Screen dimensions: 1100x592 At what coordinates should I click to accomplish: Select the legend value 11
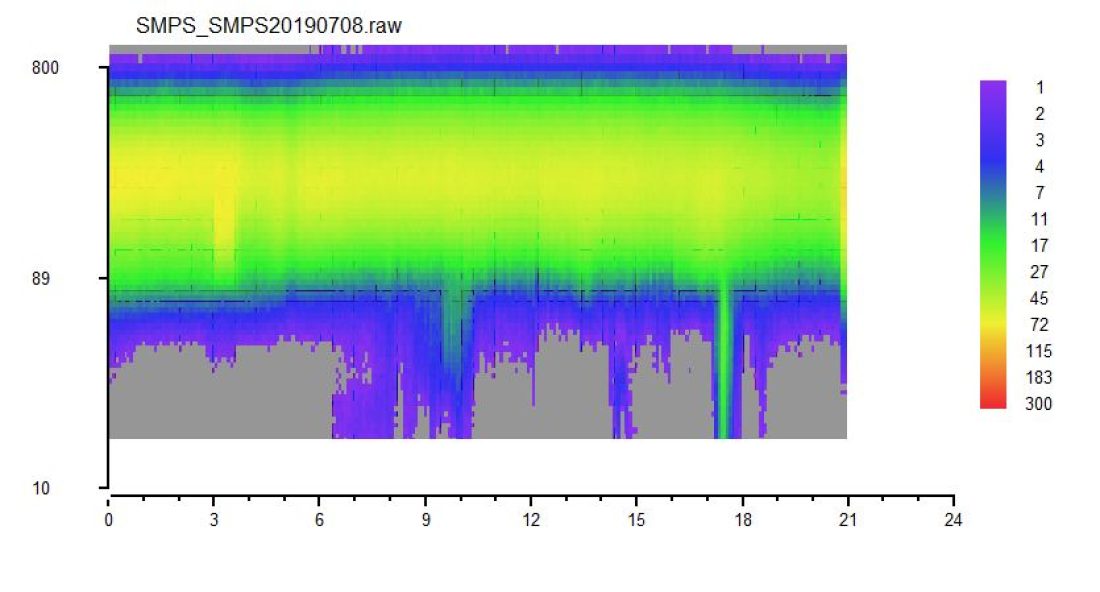(1039, 220)
